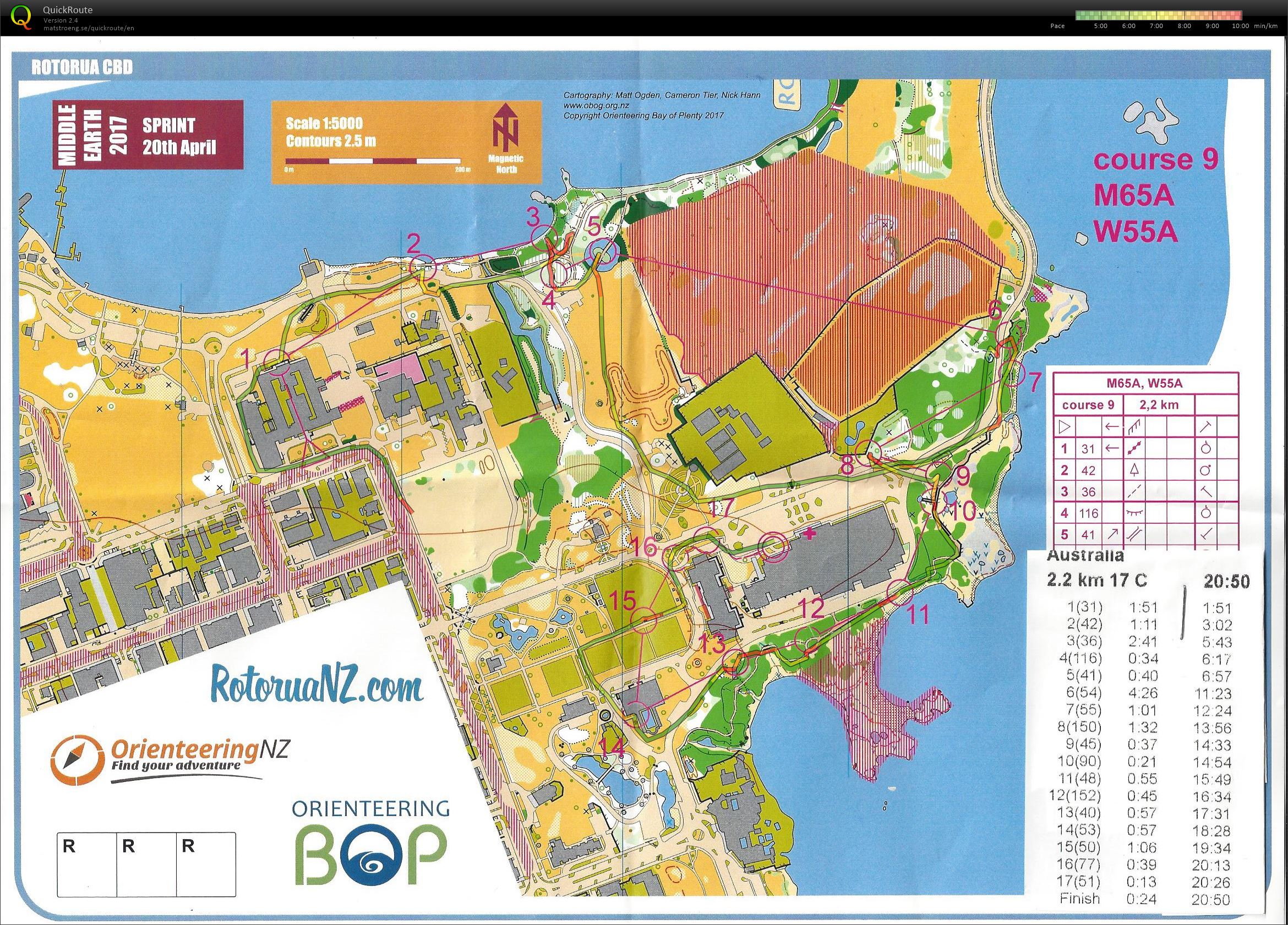This screenshot has height=925, width=1288.
Task: Click the middle R box
Action: (146, 864)
